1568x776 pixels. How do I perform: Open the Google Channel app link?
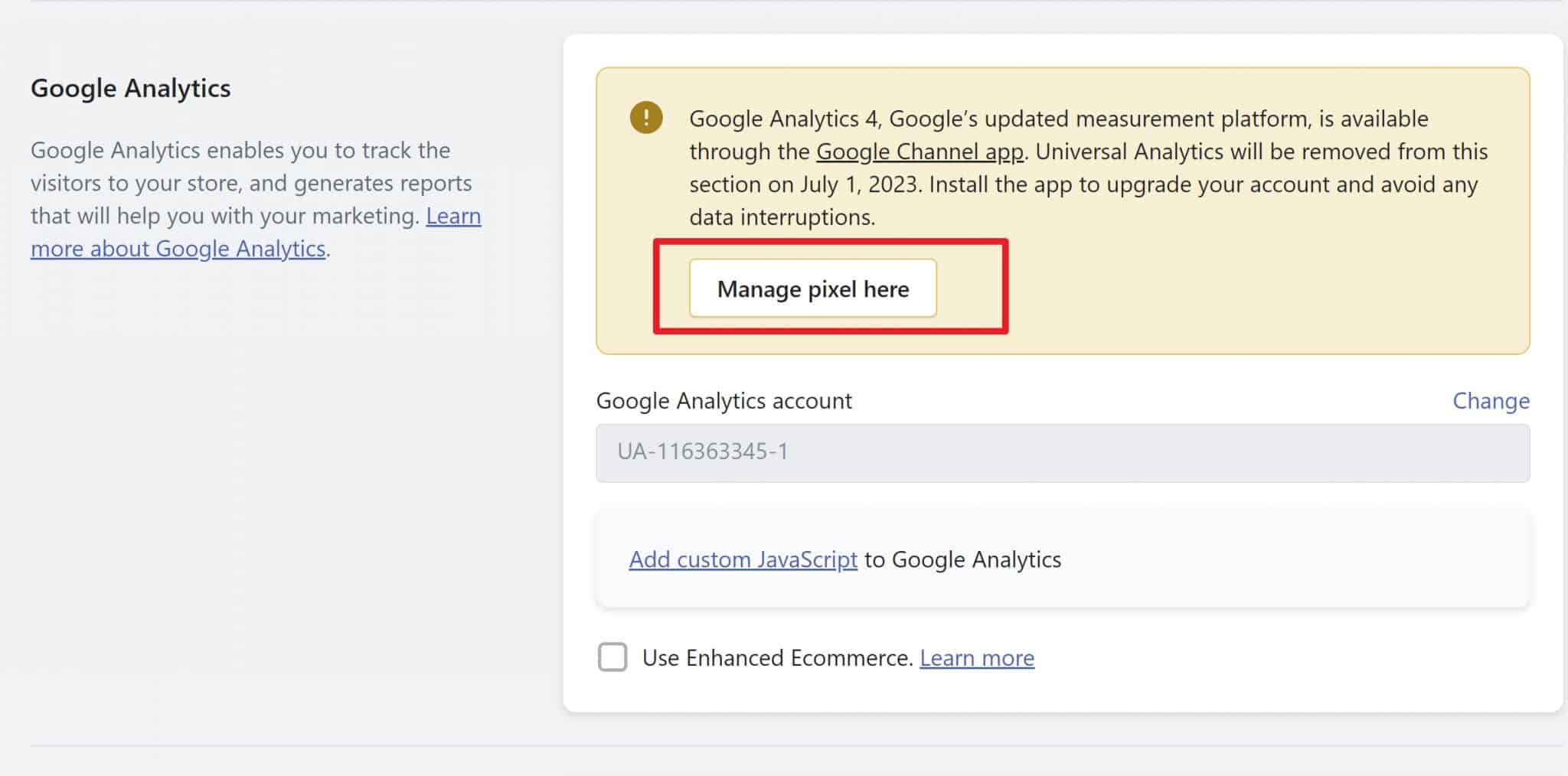[920, 152]
